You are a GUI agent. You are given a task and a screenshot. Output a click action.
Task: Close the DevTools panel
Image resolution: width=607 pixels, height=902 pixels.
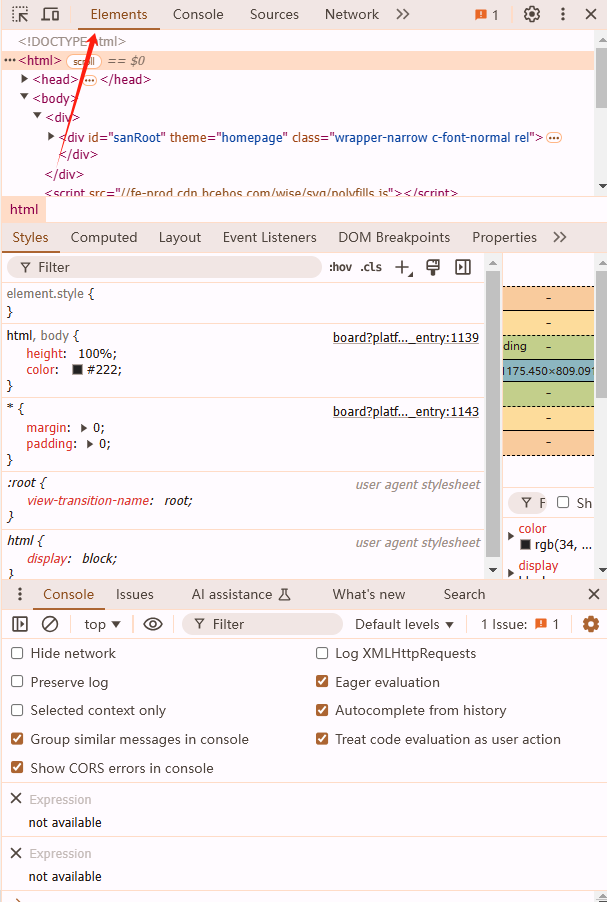tap(591, 14)
